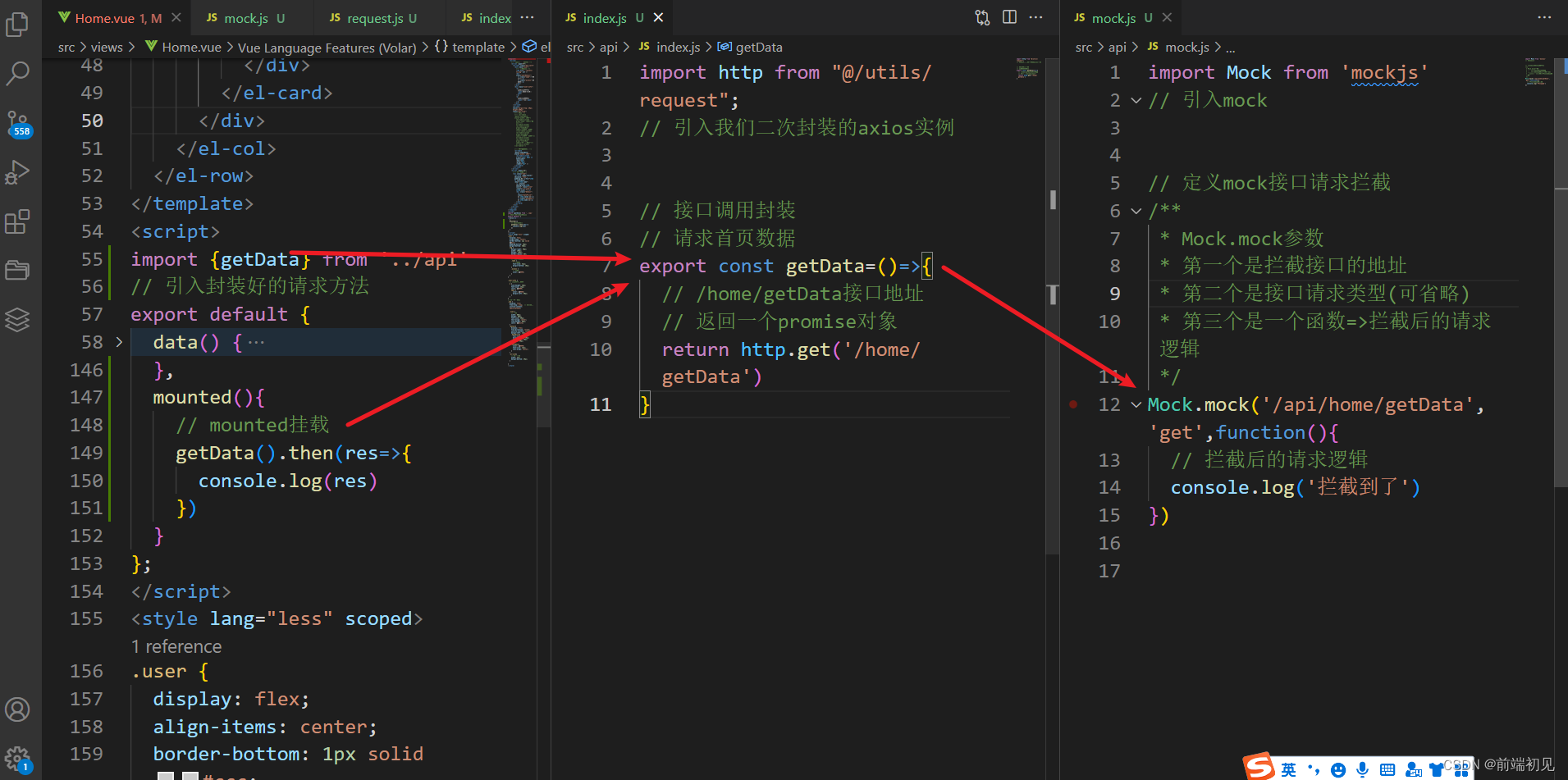Open the api breadcrumb in the right editor
1568x780 pixels.
(1117, 47)
